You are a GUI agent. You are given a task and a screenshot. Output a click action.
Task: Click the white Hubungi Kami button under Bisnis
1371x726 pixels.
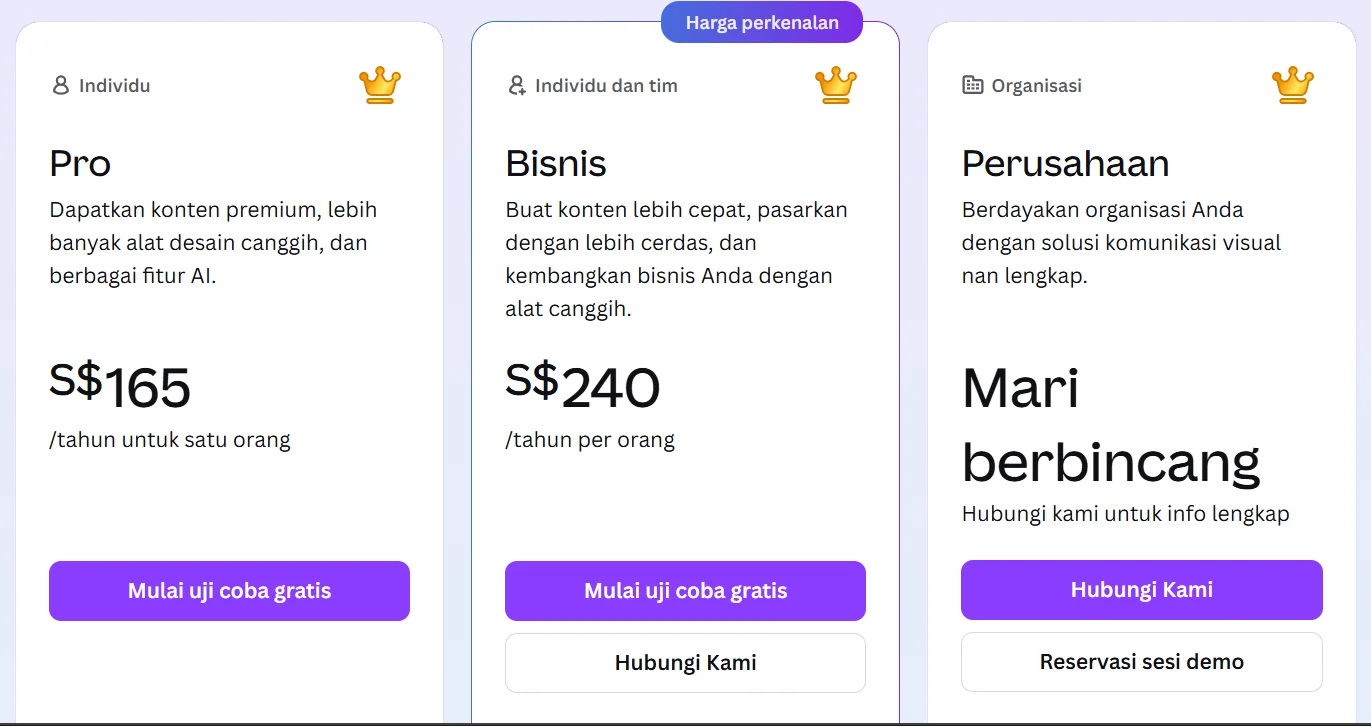pos(685,663)
